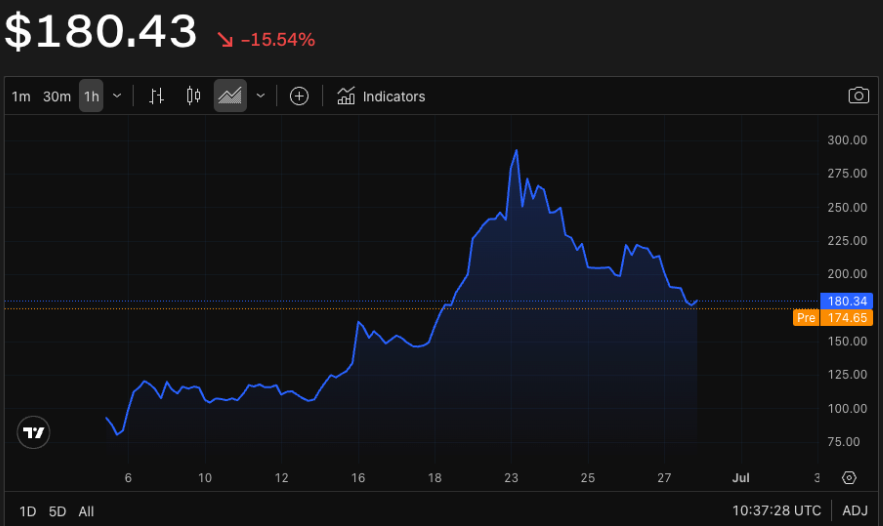Select the bars chart style icon

tap(156, 96)
